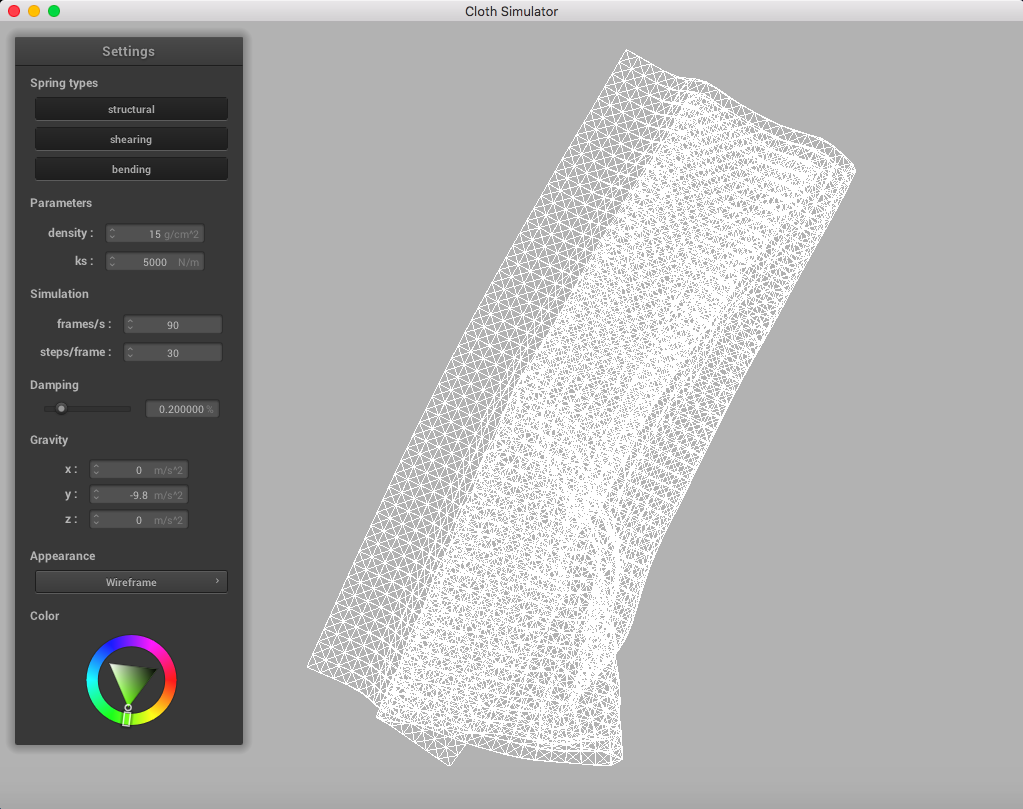Click the Gravity section label
The height and width of the screenshot is (809, 1023).
(x=49, y=440)
